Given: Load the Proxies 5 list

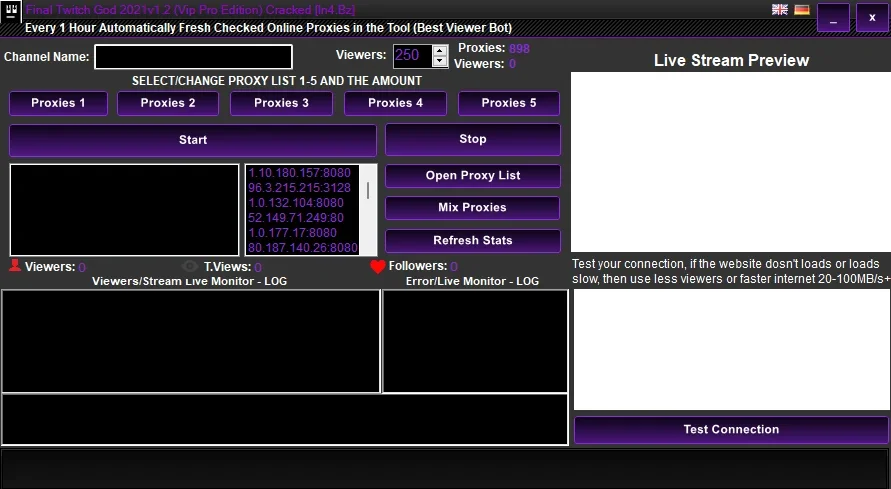Looking at the screenshot, I should 509,103.
